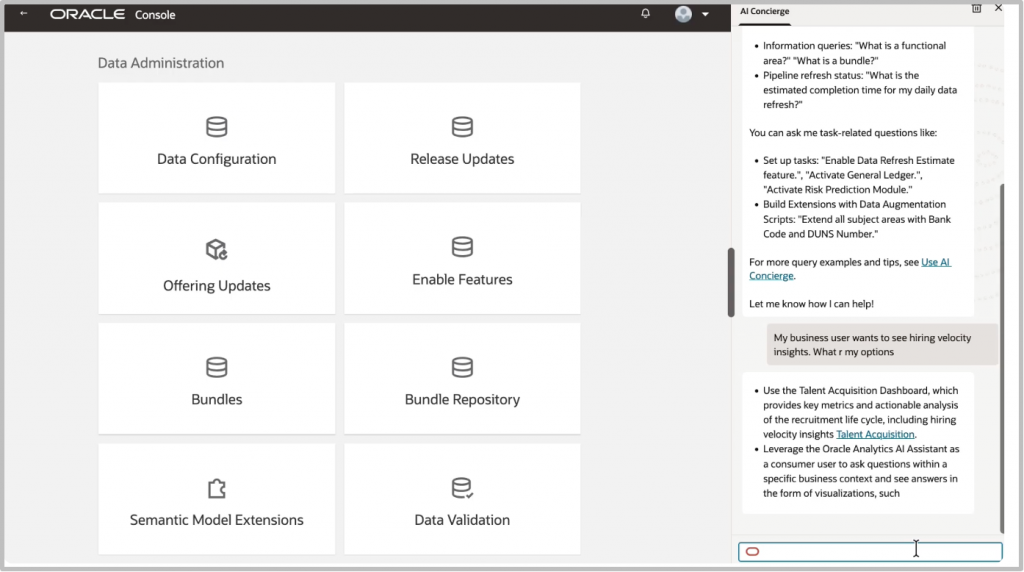The image size is (1024, 572).
Task: Click the Enable Features database icon
Action: pyautogui.click(x=462, y=247)
